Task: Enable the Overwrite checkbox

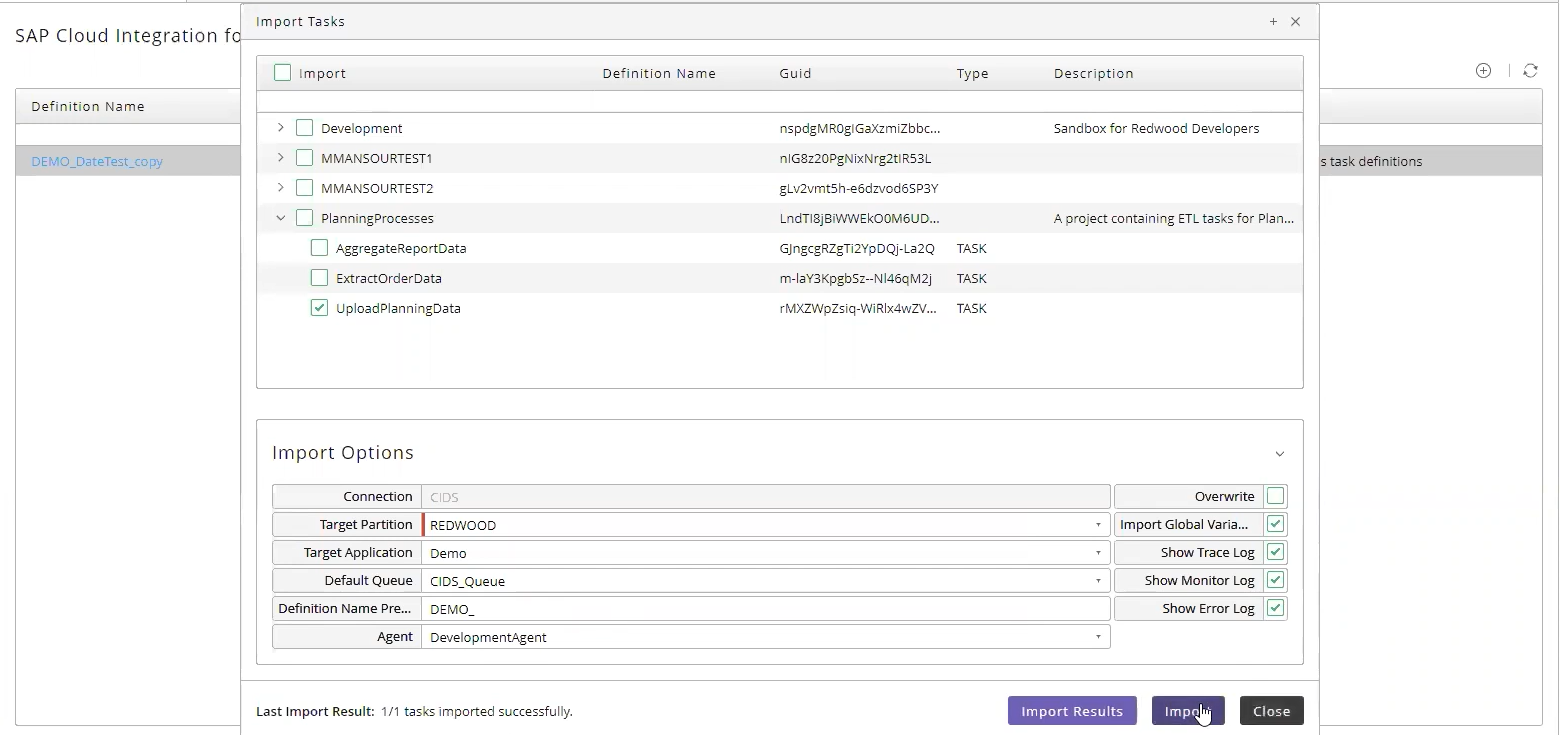Action: pyautogui.click(x=1275, y=496)
